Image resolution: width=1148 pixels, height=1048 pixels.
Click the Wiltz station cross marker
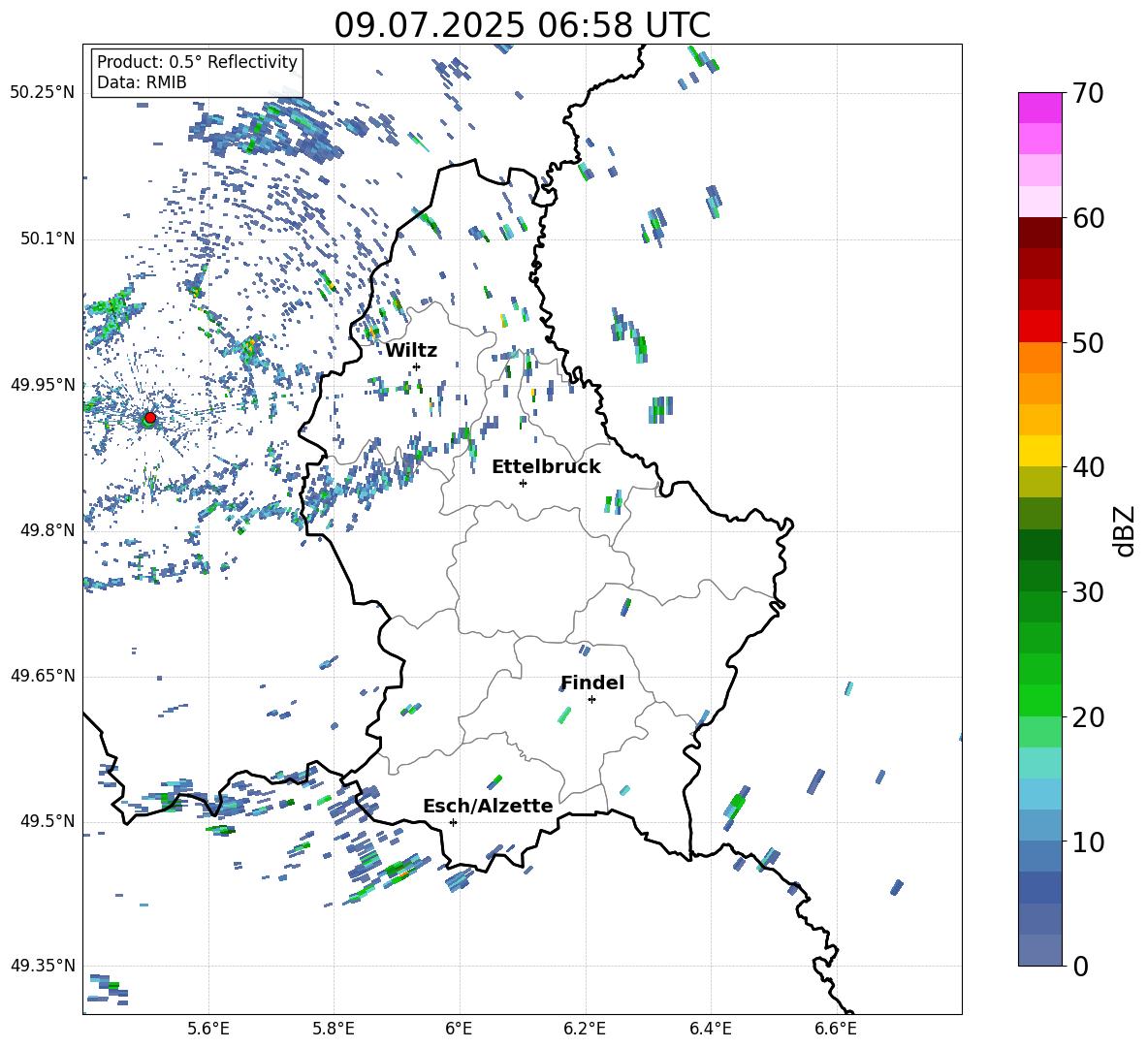[x=417, y=366]
